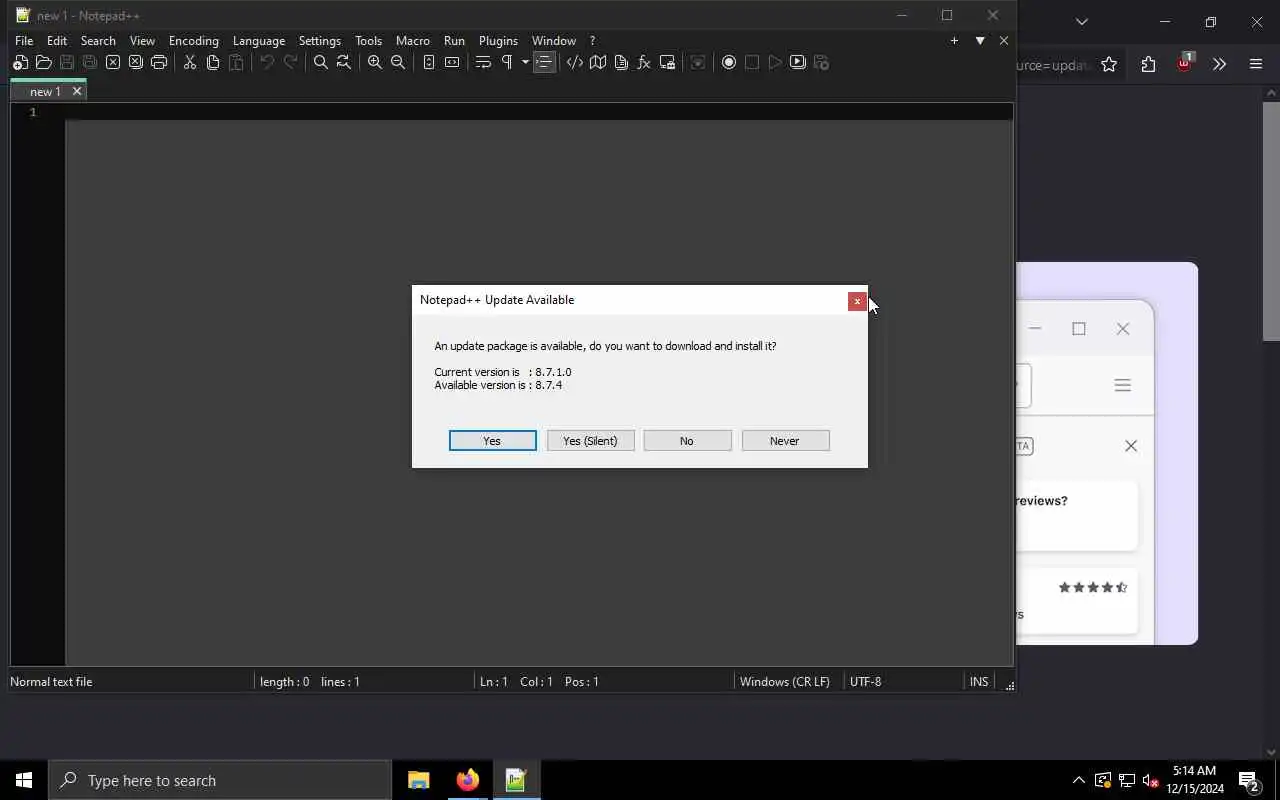Toggle word wrap toolbar icon
The image size is (1280, 800).
[483, 62]
